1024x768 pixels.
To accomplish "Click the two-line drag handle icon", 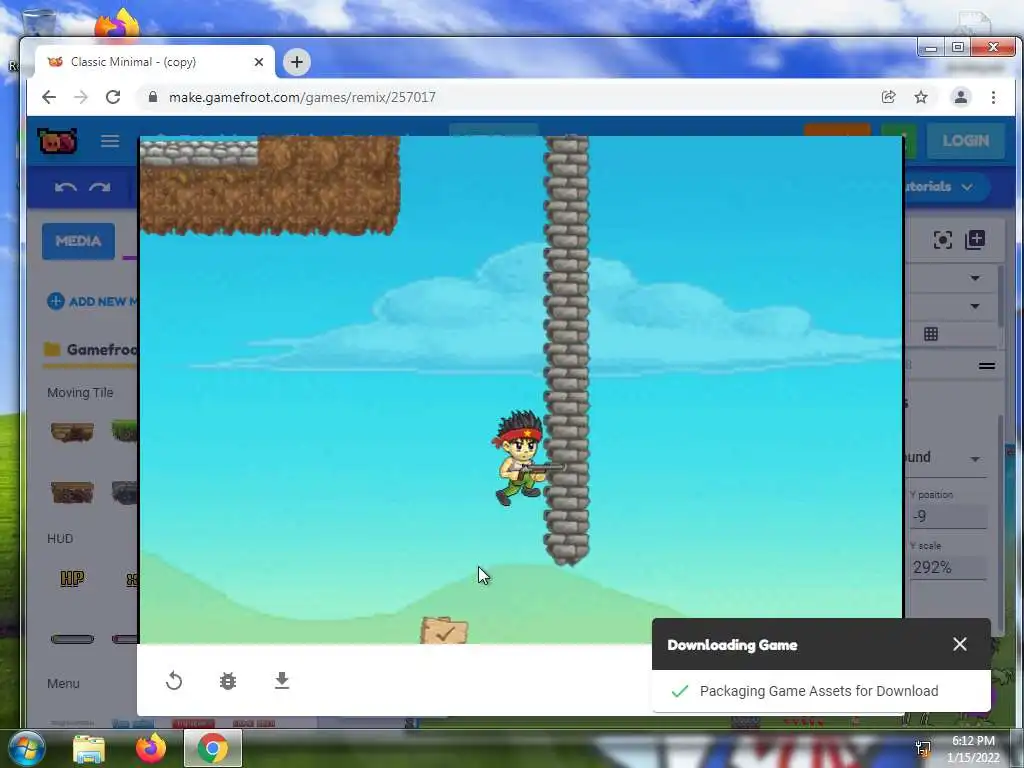I will tap(987, 366).
